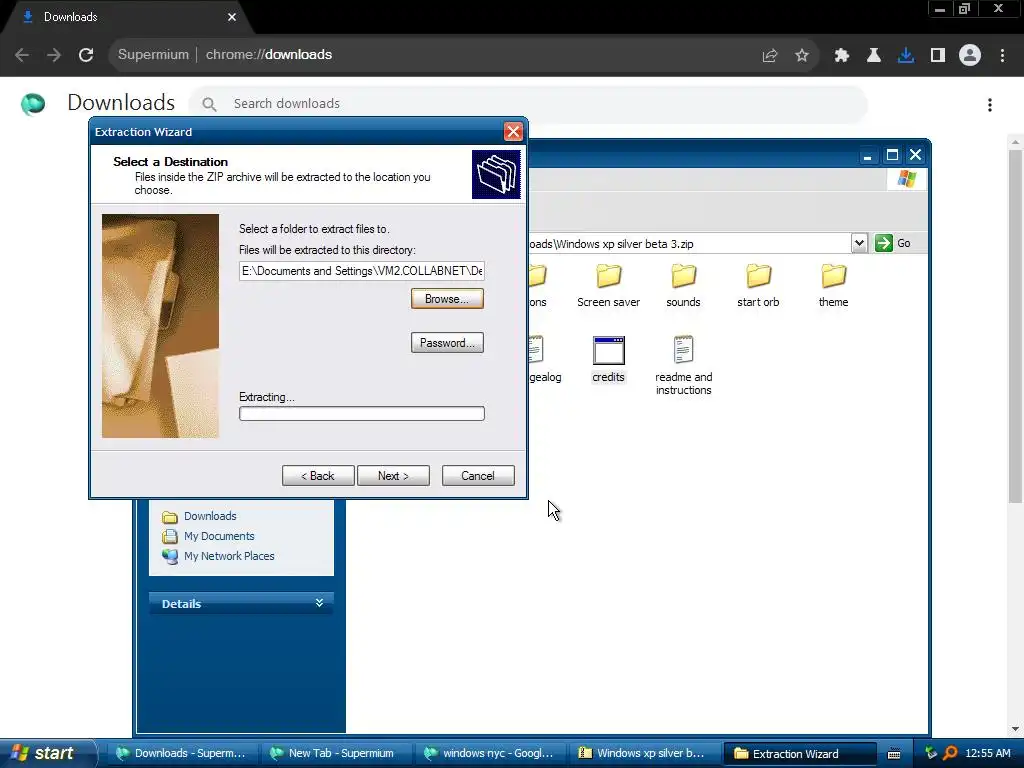Image resolution: width=1024 pixels, height=768 pixels.
Task: Click the taskbar clock showing 12:55 AM
Action: tap(988, 754)
